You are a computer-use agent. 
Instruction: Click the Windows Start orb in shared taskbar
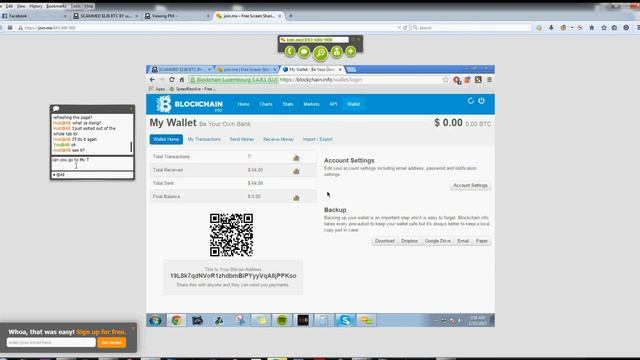pyautogui.click(x=155, y=320)
